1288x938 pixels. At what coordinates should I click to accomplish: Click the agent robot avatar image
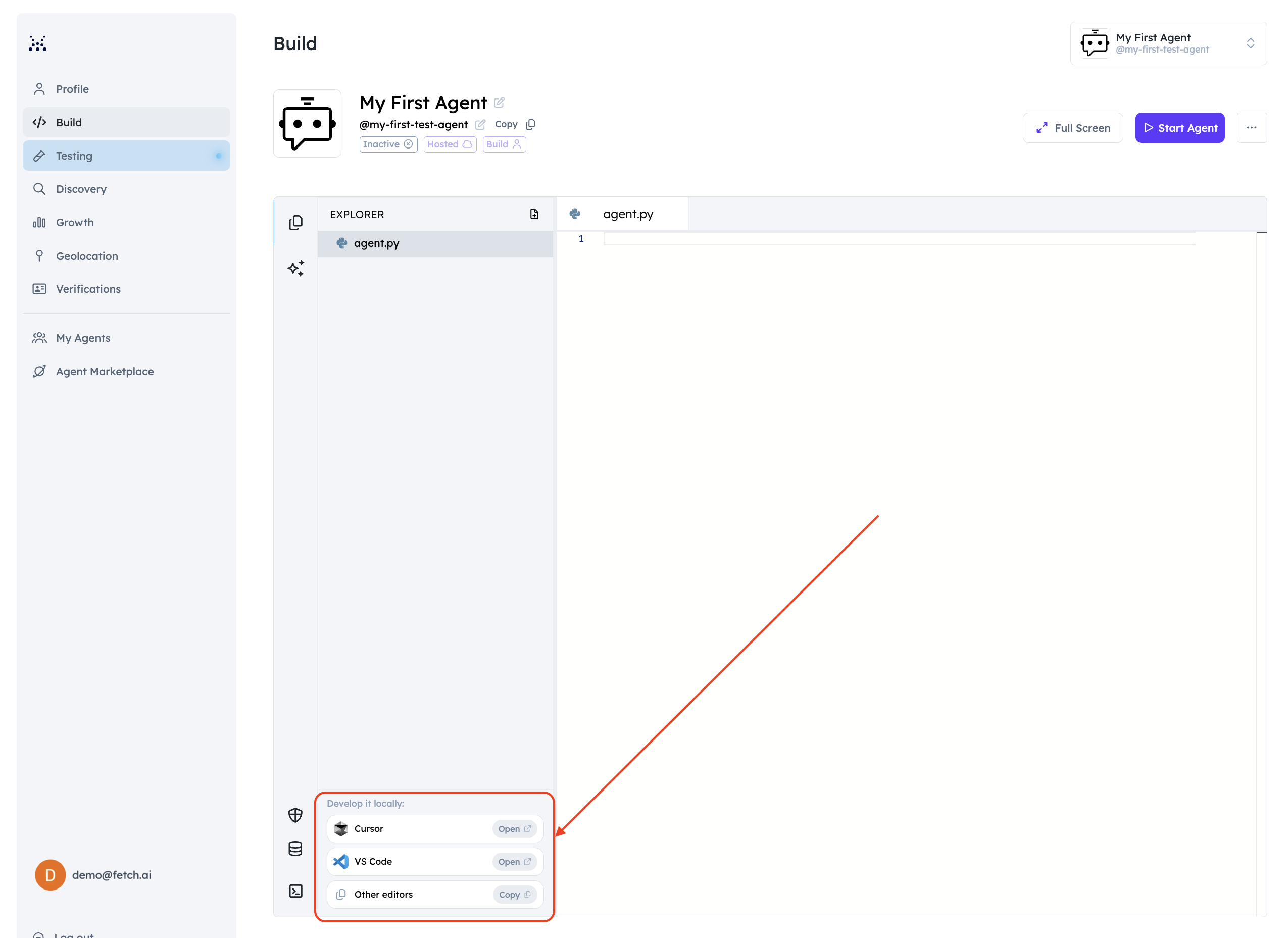coord(307,123)
